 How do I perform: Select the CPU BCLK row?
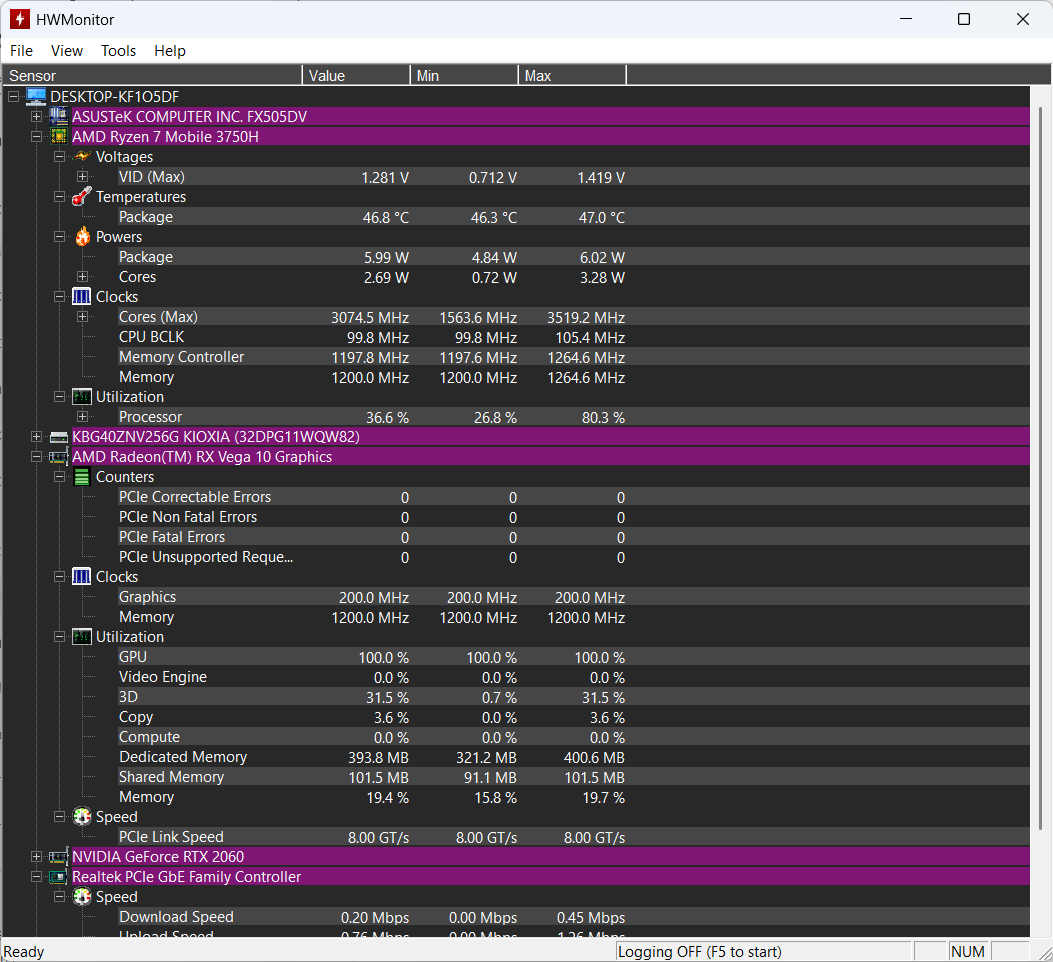(x=573, y=337)
